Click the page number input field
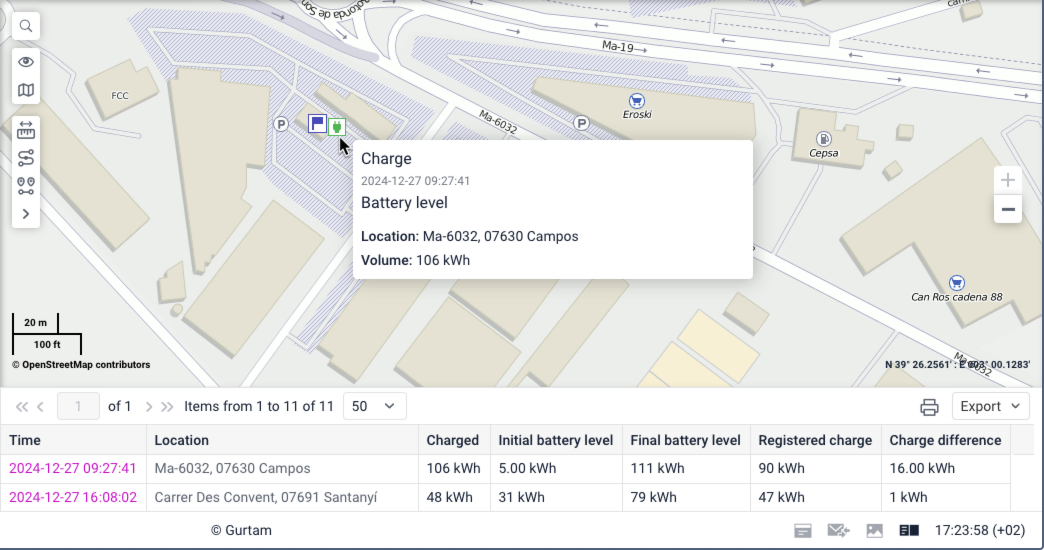This screenshot has width=1044, height=550. coord(79,406)
